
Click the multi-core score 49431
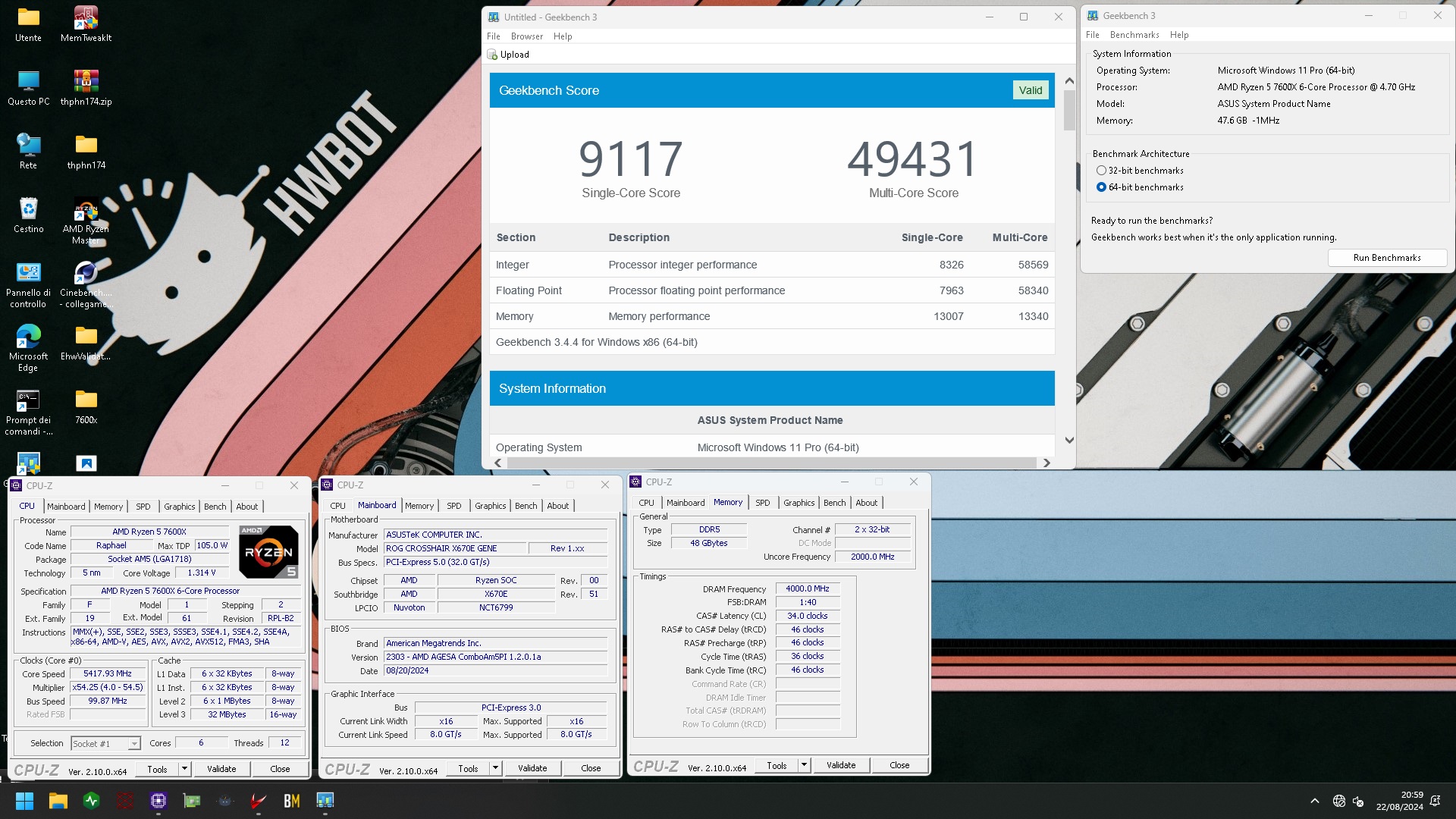point(913,159)
